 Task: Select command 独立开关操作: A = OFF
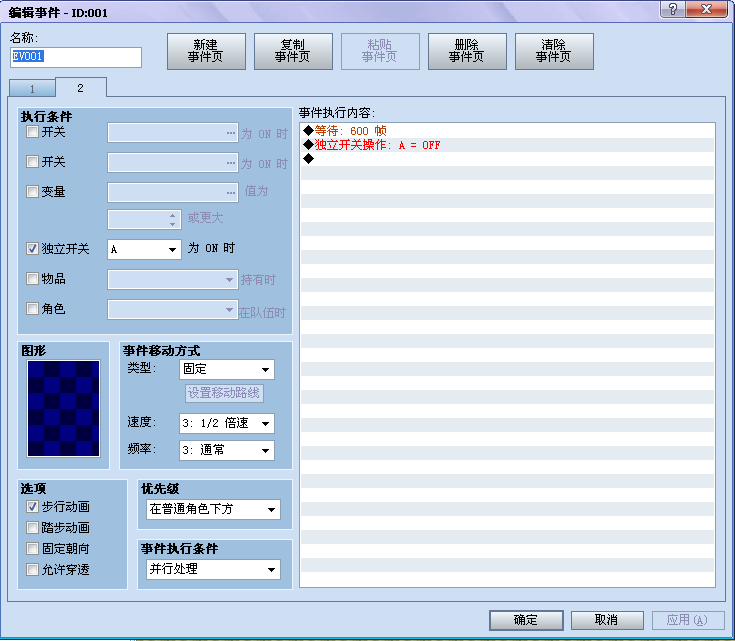point(508,145)
